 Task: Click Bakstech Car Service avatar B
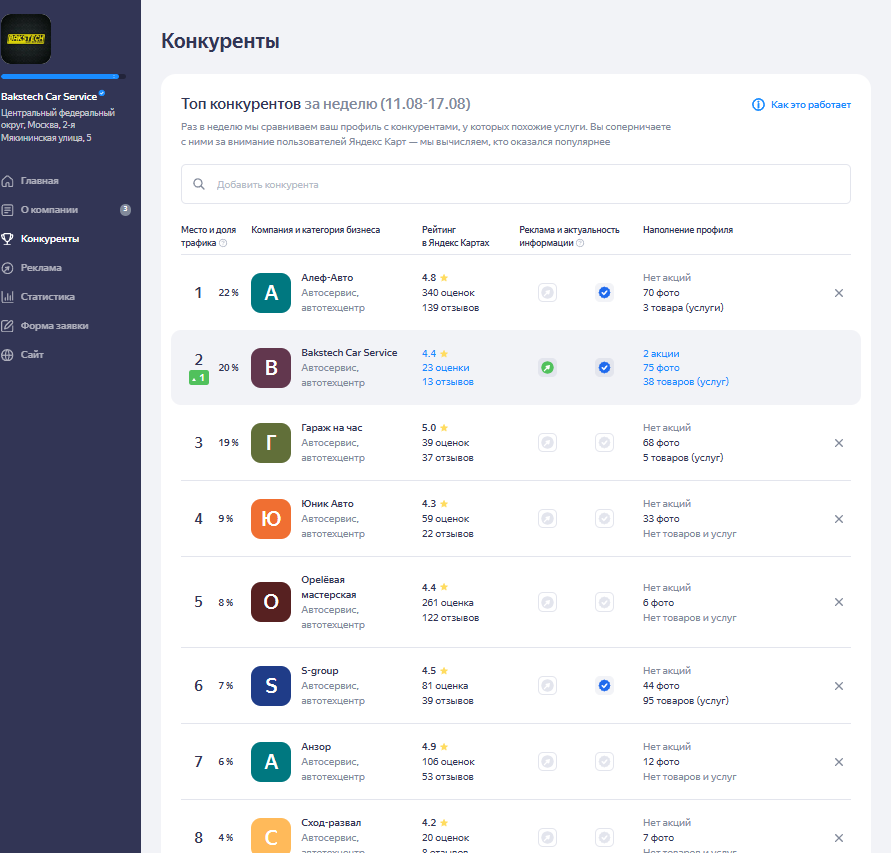tap(271, 368)
